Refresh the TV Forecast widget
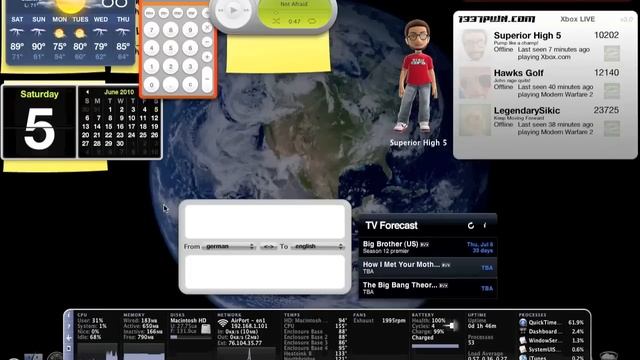The width and height of the screenshot is (640, 360). (x=471, y=225)
